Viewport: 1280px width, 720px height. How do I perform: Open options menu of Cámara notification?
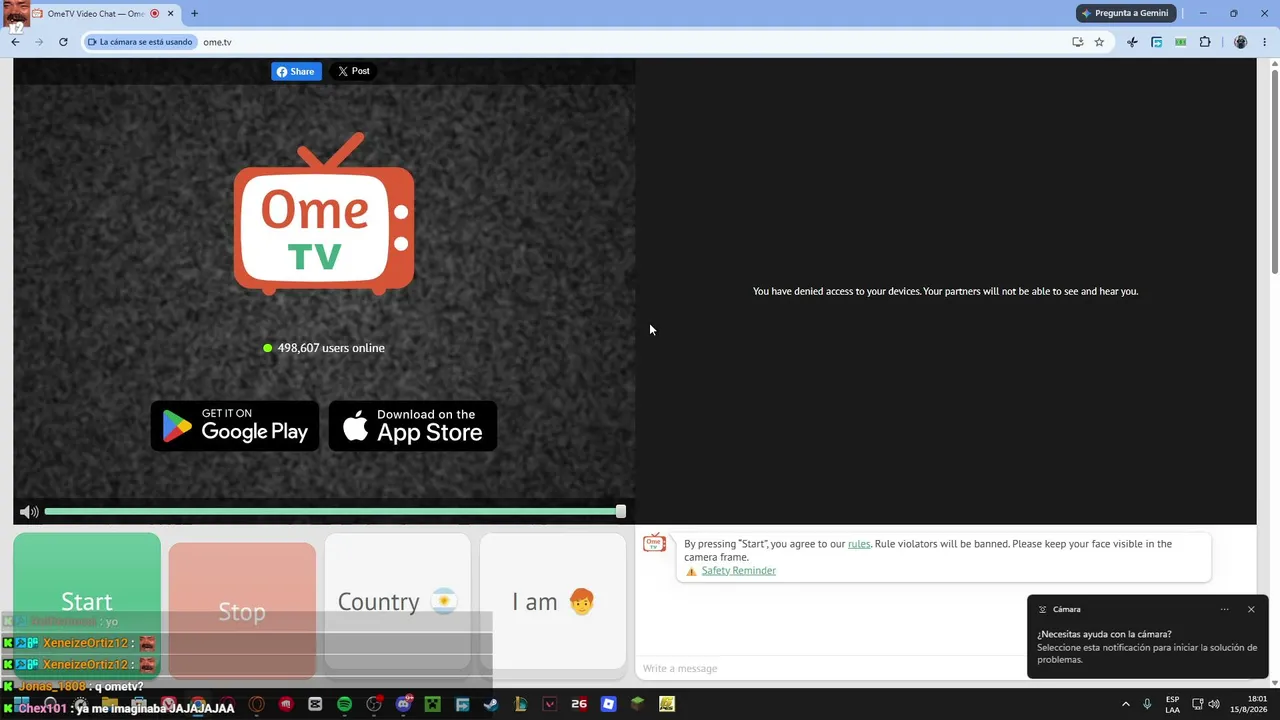[x=1224, y=609]
